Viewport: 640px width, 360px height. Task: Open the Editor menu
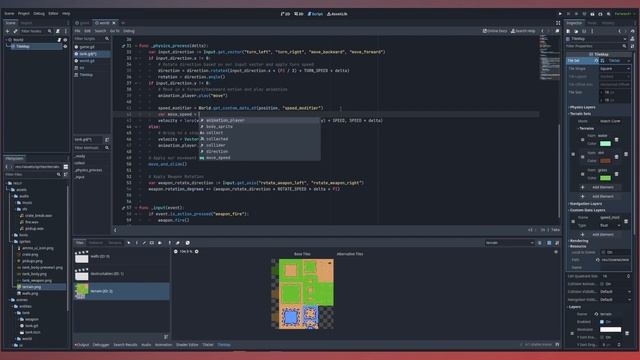point(53,13)
